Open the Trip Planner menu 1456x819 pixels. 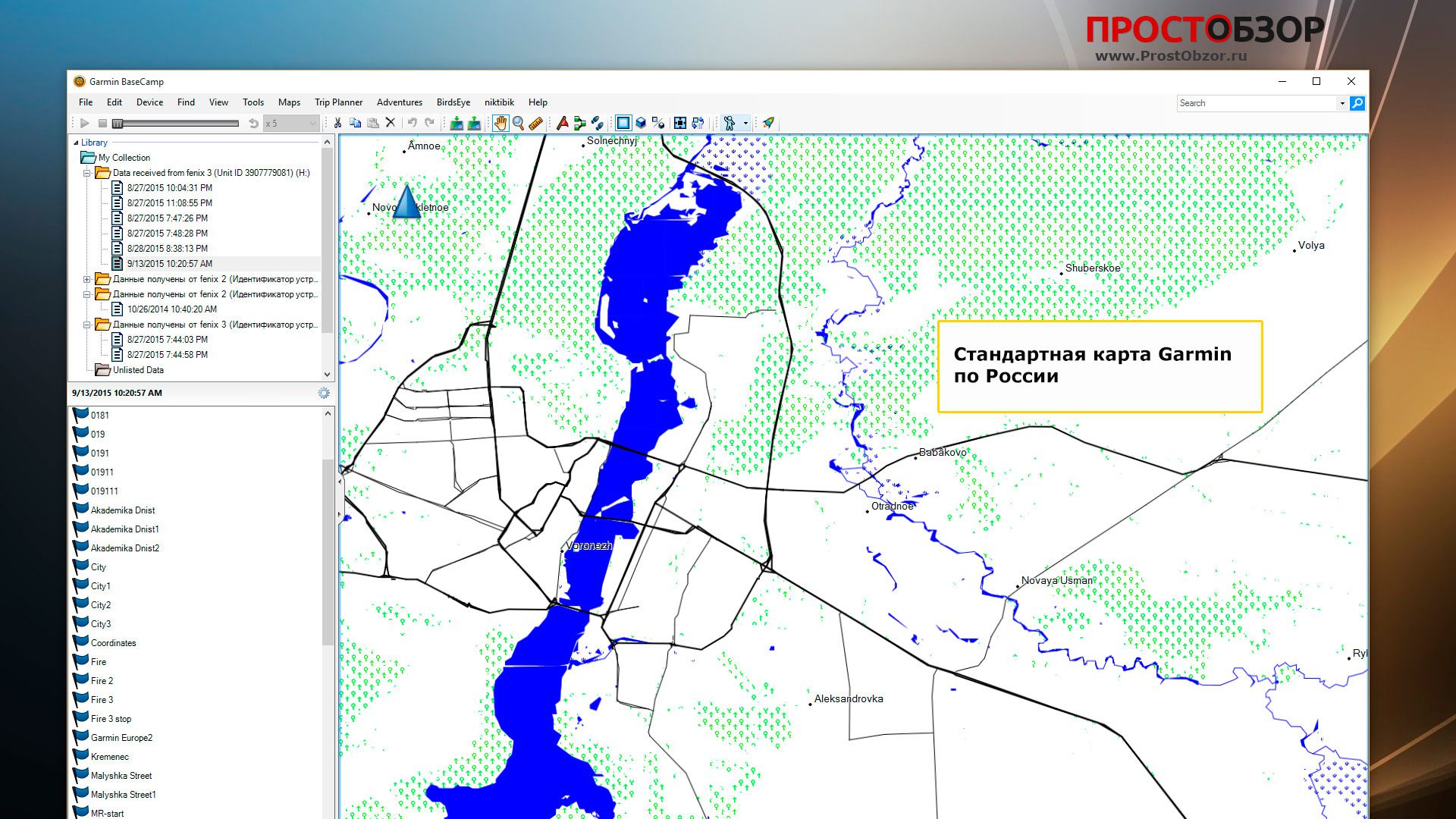coord(338,102)
